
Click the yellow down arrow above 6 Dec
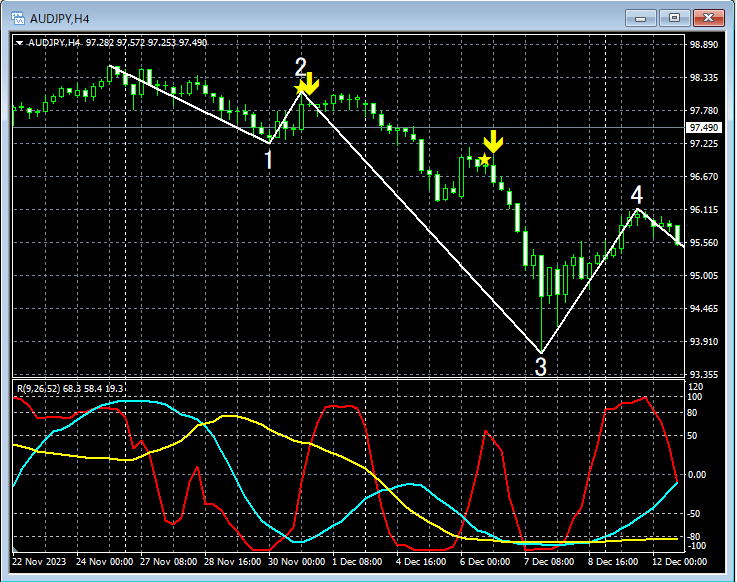pos(493,142)
